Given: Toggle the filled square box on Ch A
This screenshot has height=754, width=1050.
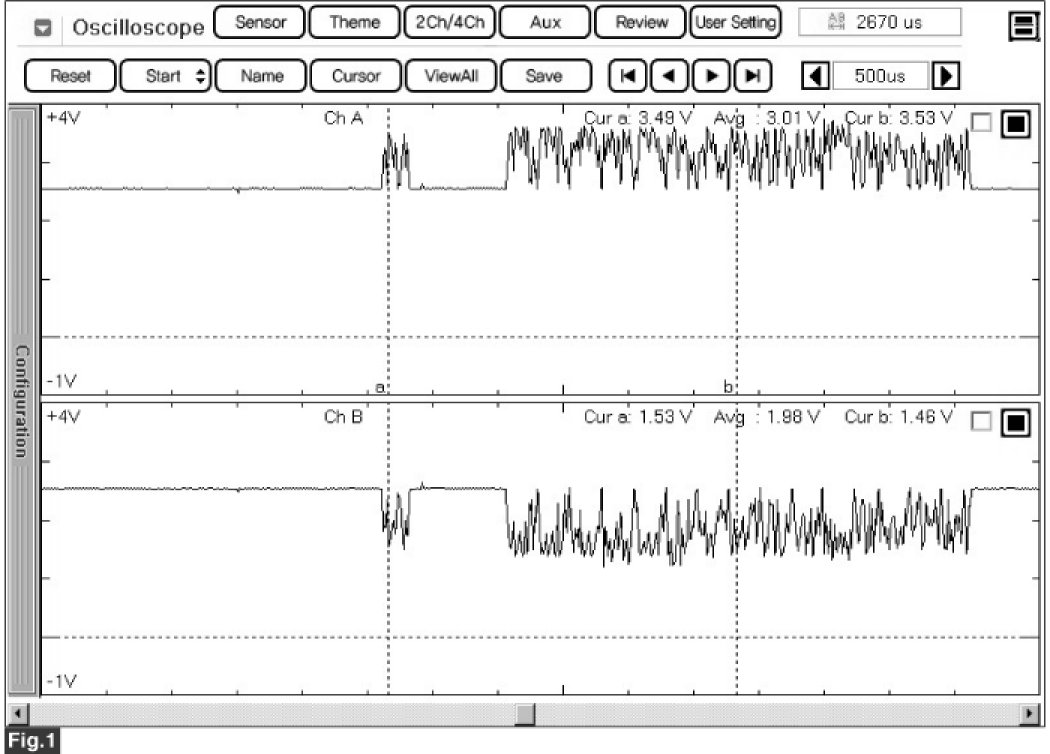Looking at the screenshot, I should coord(1015,123).
